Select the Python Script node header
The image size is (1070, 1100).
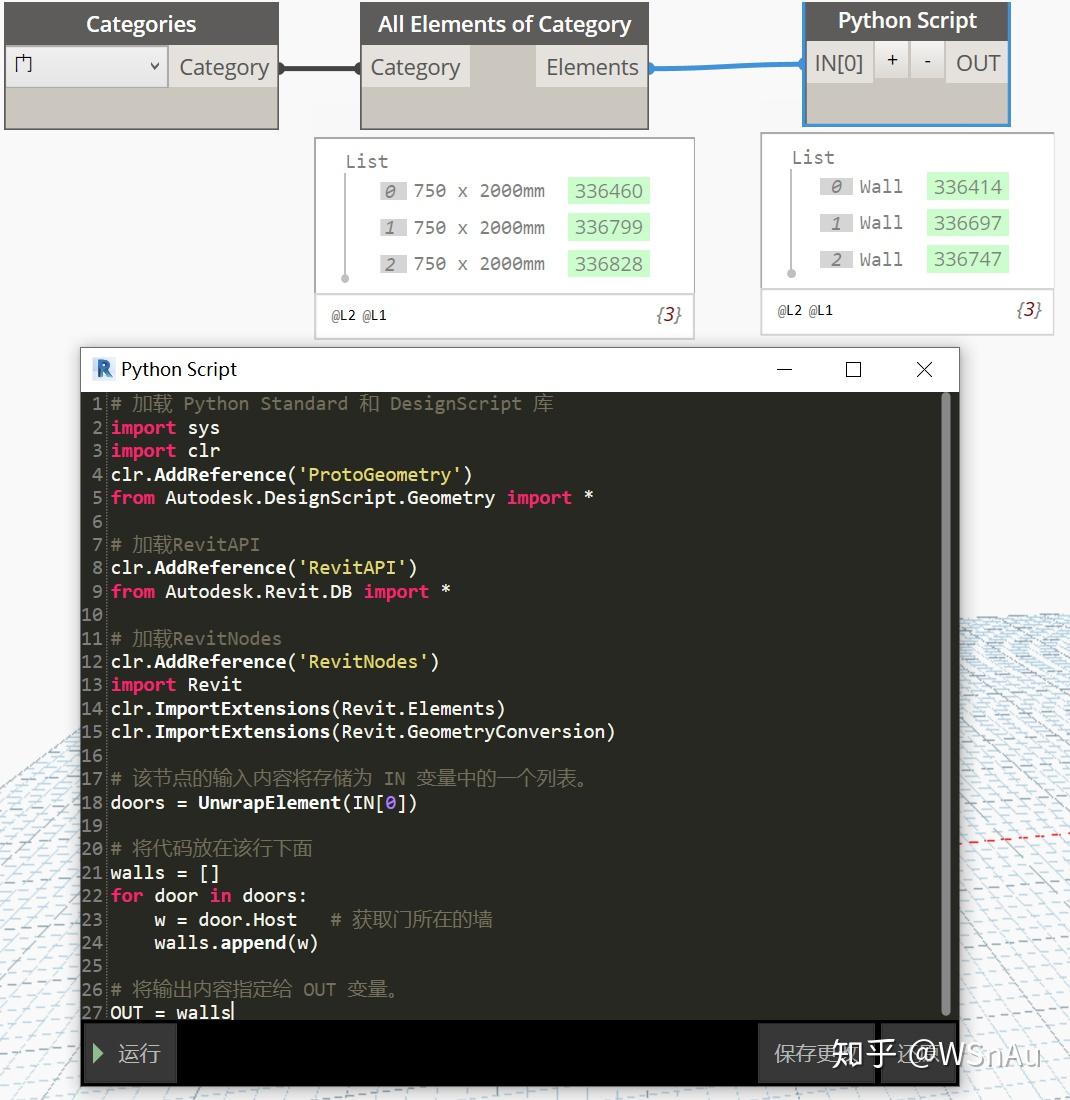906,19
